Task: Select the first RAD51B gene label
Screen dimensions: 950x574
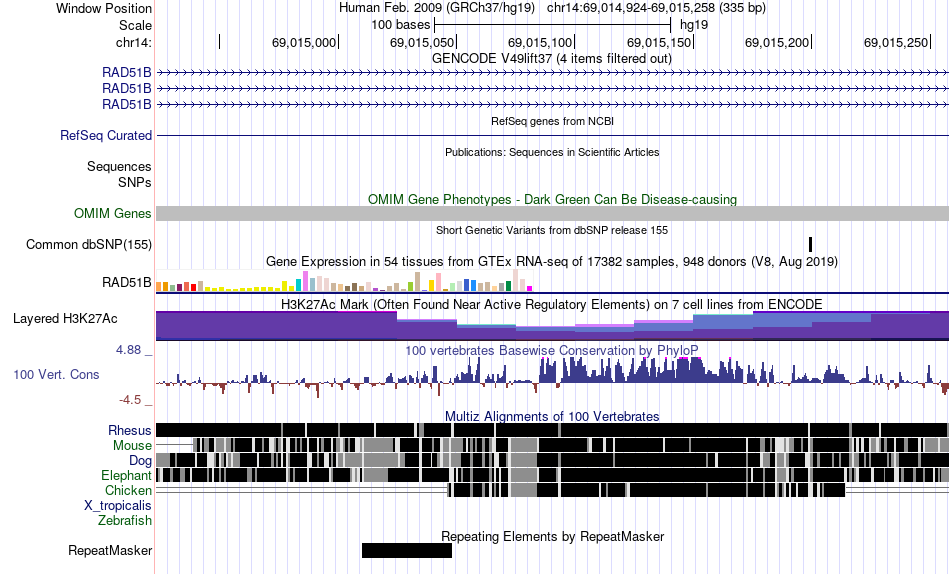Action: (127, 73)
